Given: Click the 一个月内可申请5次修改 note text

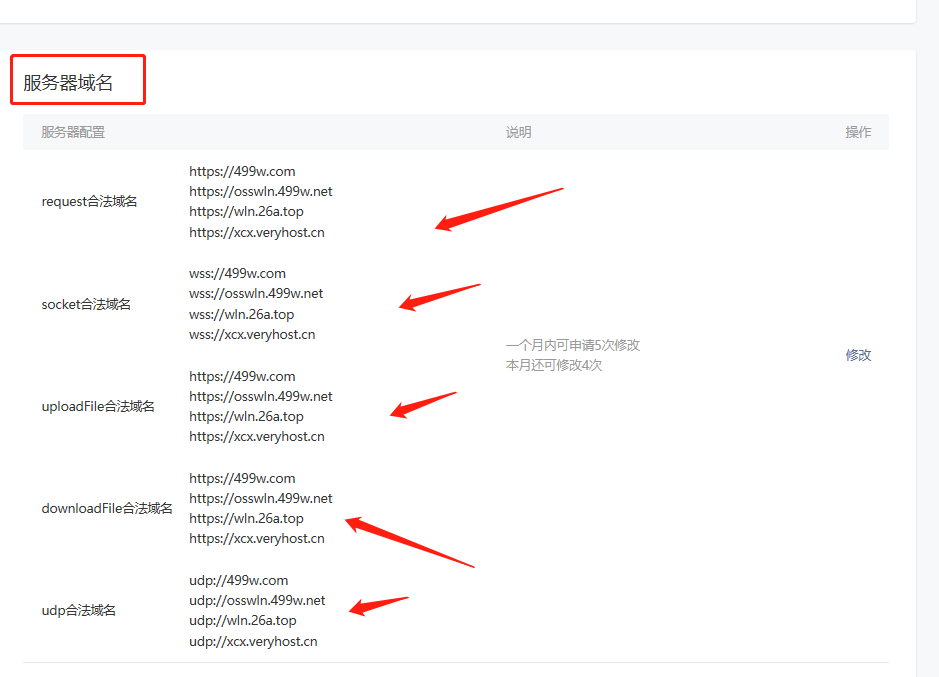Looking at the screenshot, I should click(x=572, y=345).
